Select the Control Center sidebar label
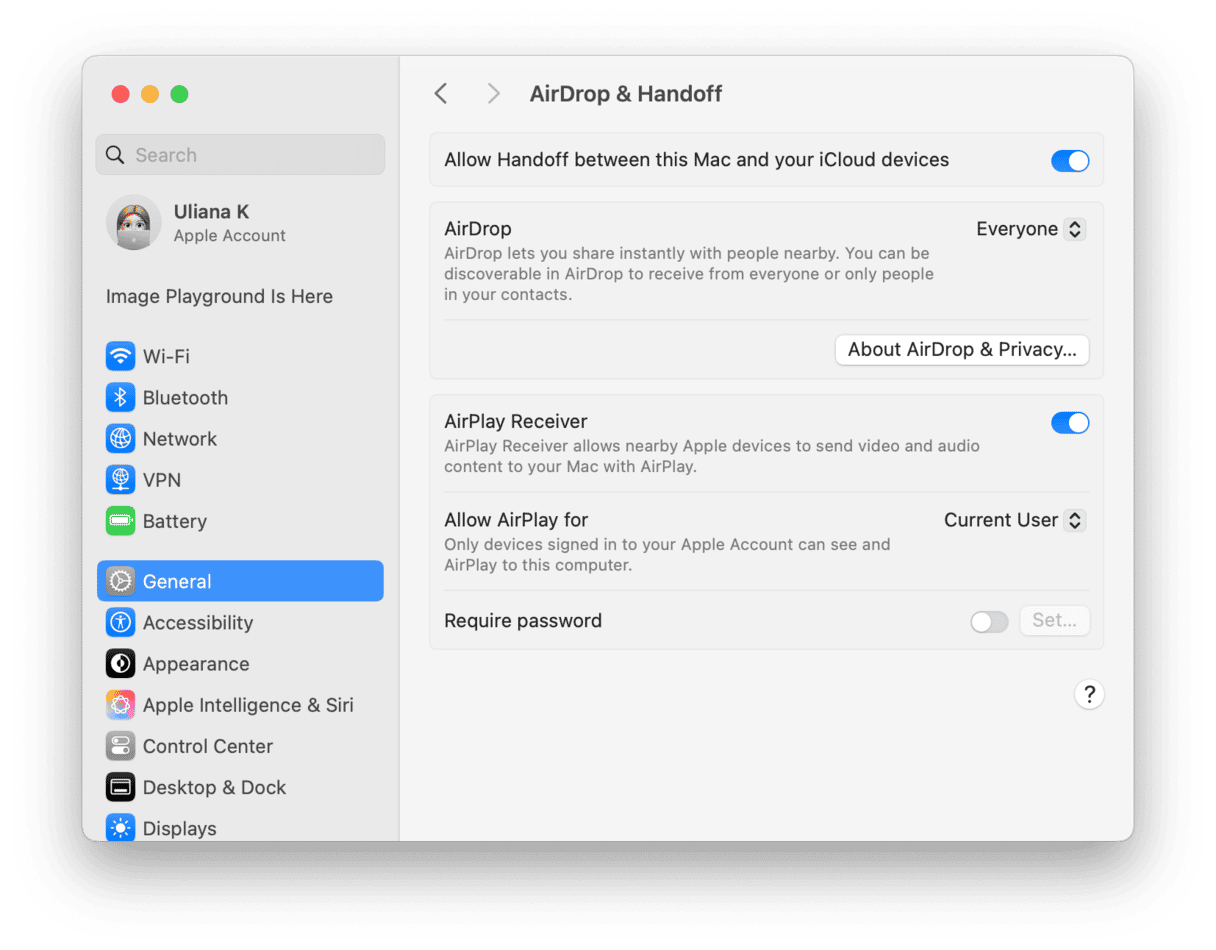Screen dimensions: 1216x950 (x=208, y=746)
